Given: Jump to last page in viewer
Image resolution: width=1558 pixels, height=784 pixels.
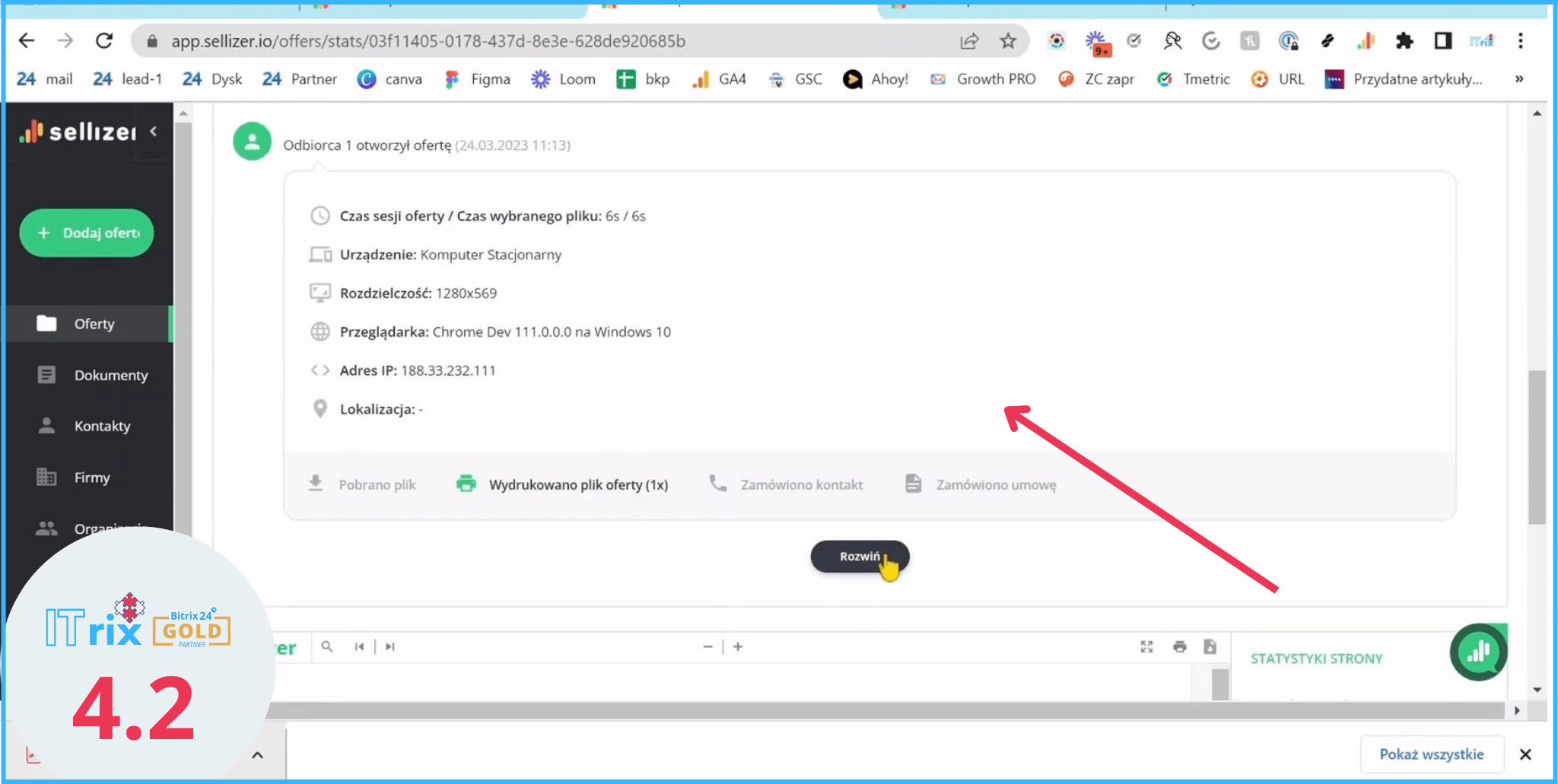Looking at the screenshot, I should [x=390, y=646].
